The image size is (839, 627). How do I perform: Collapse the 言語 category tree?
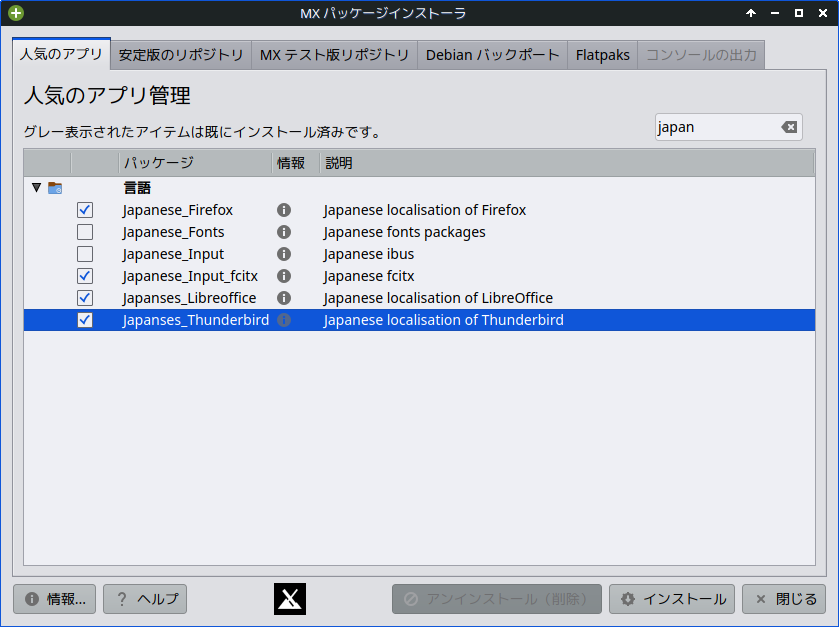[x=36, y=188]
